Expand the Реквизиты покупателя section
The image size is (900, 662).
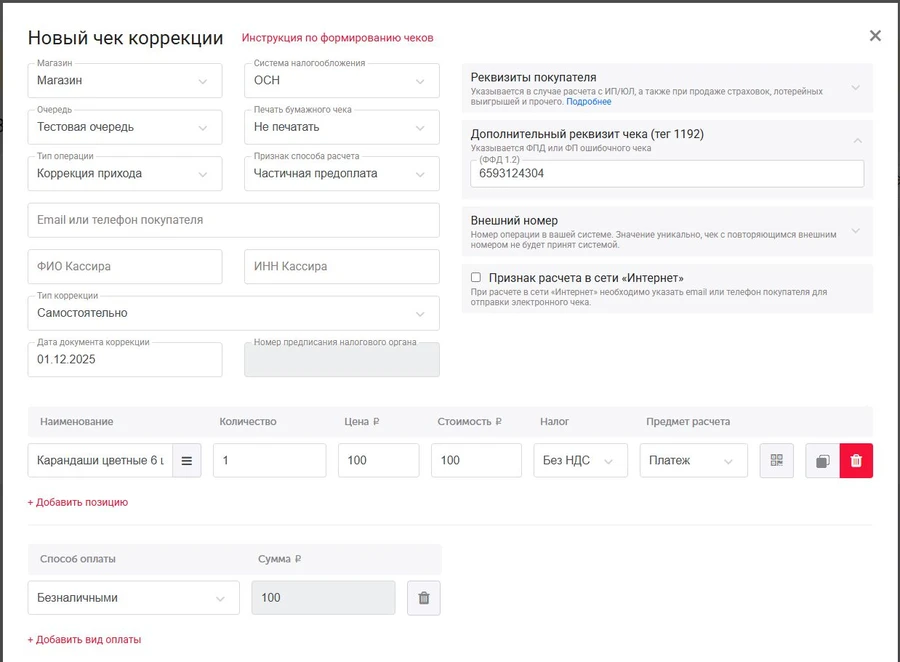(x=855, y=87)
